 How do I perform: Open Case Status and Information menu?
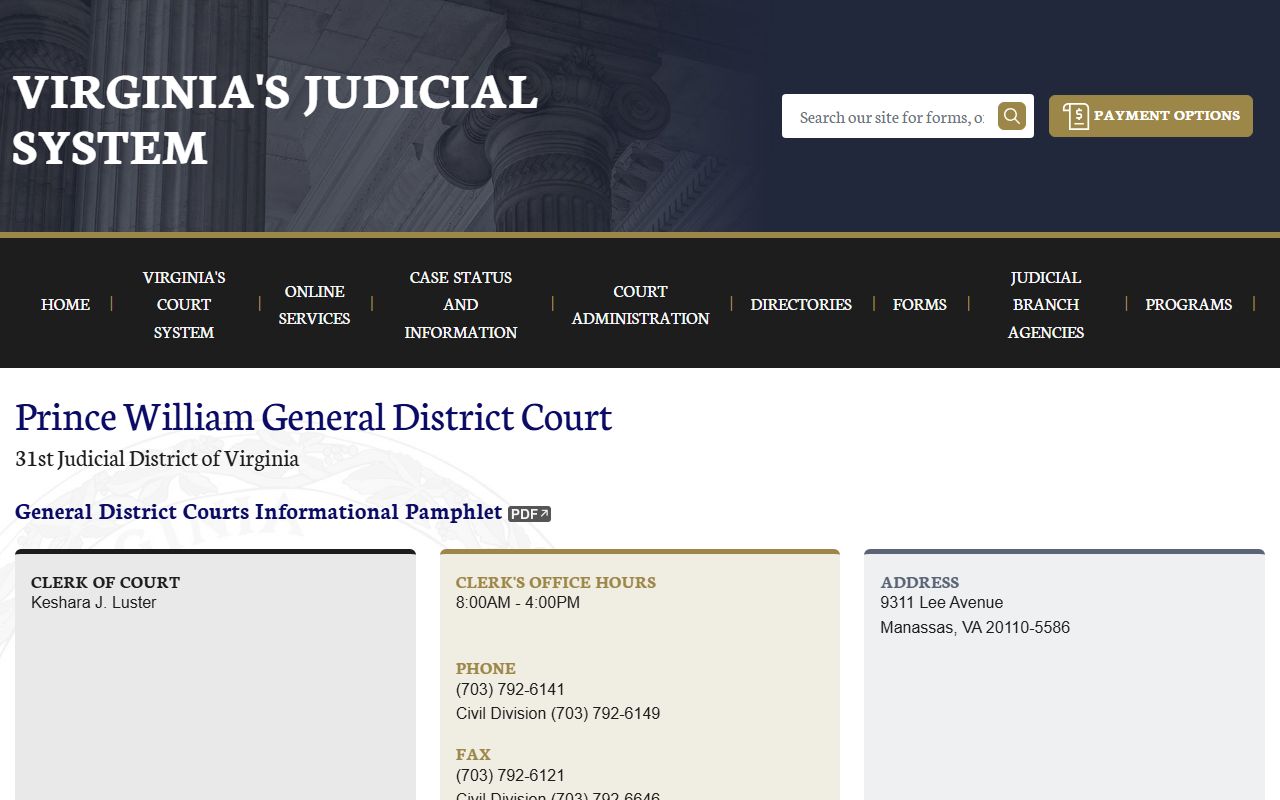[461, 304]
